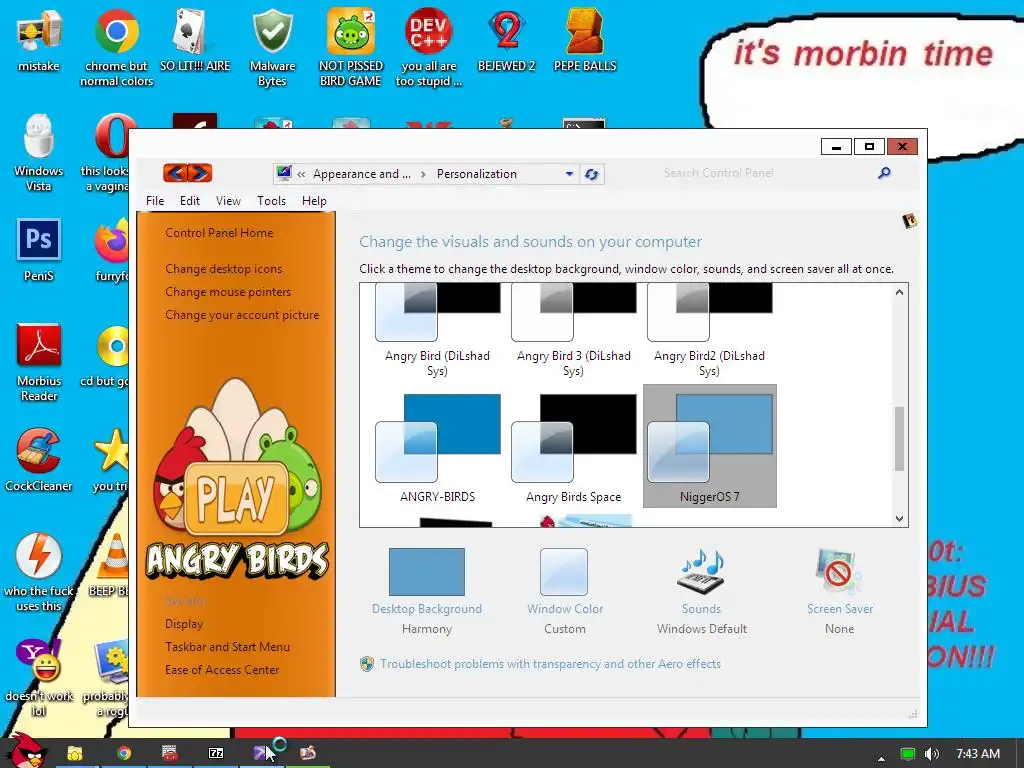
Task: Open the Display link in sidebar
Action: click(x=184, y=624)
